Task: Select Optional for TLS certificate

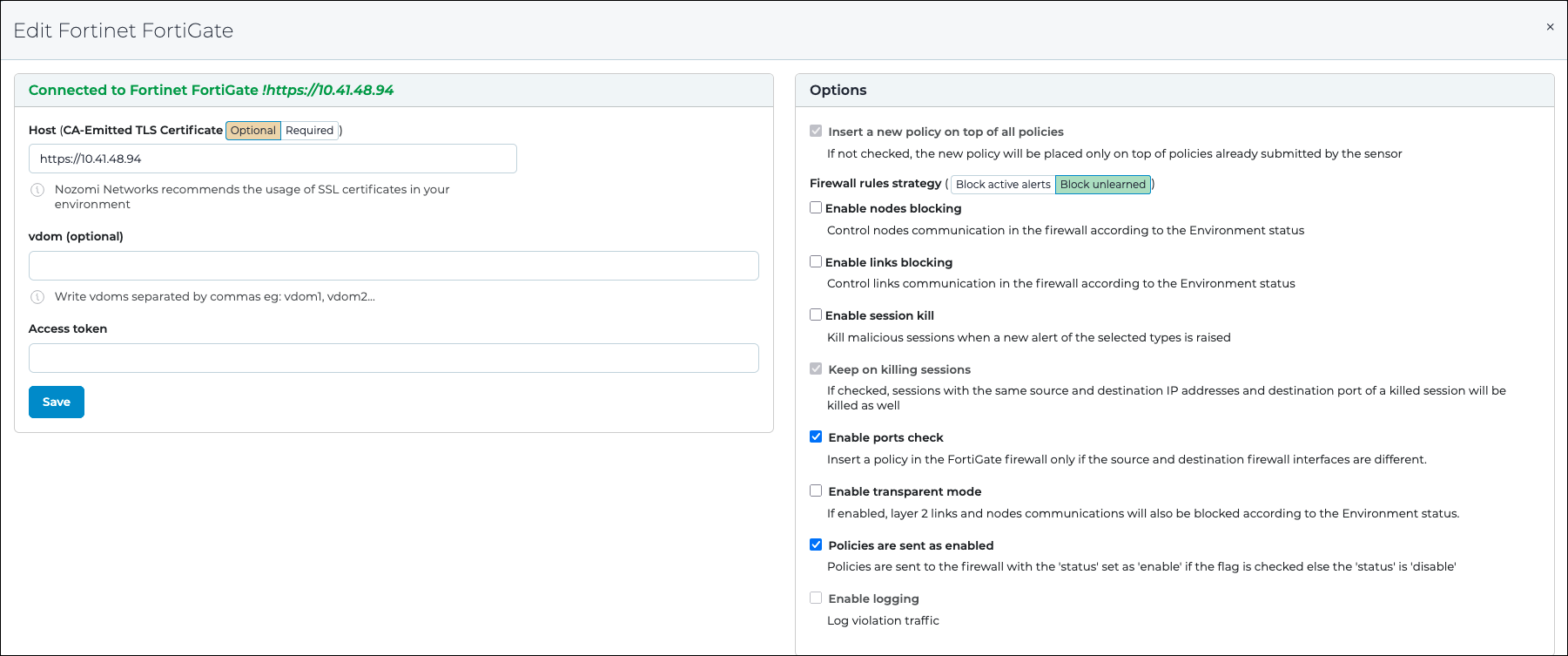Action: (253, 131)
